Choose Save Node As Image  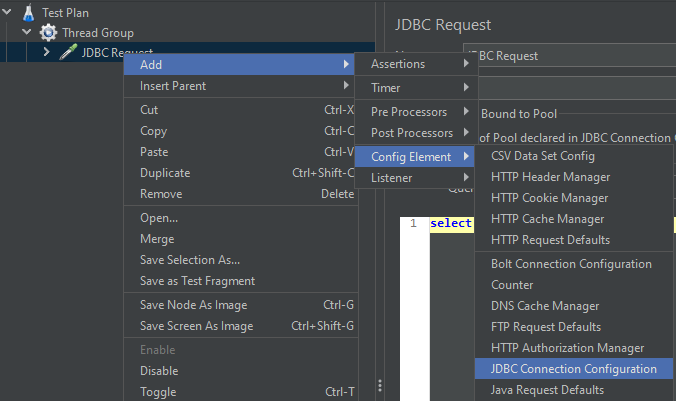coord(241,305)
